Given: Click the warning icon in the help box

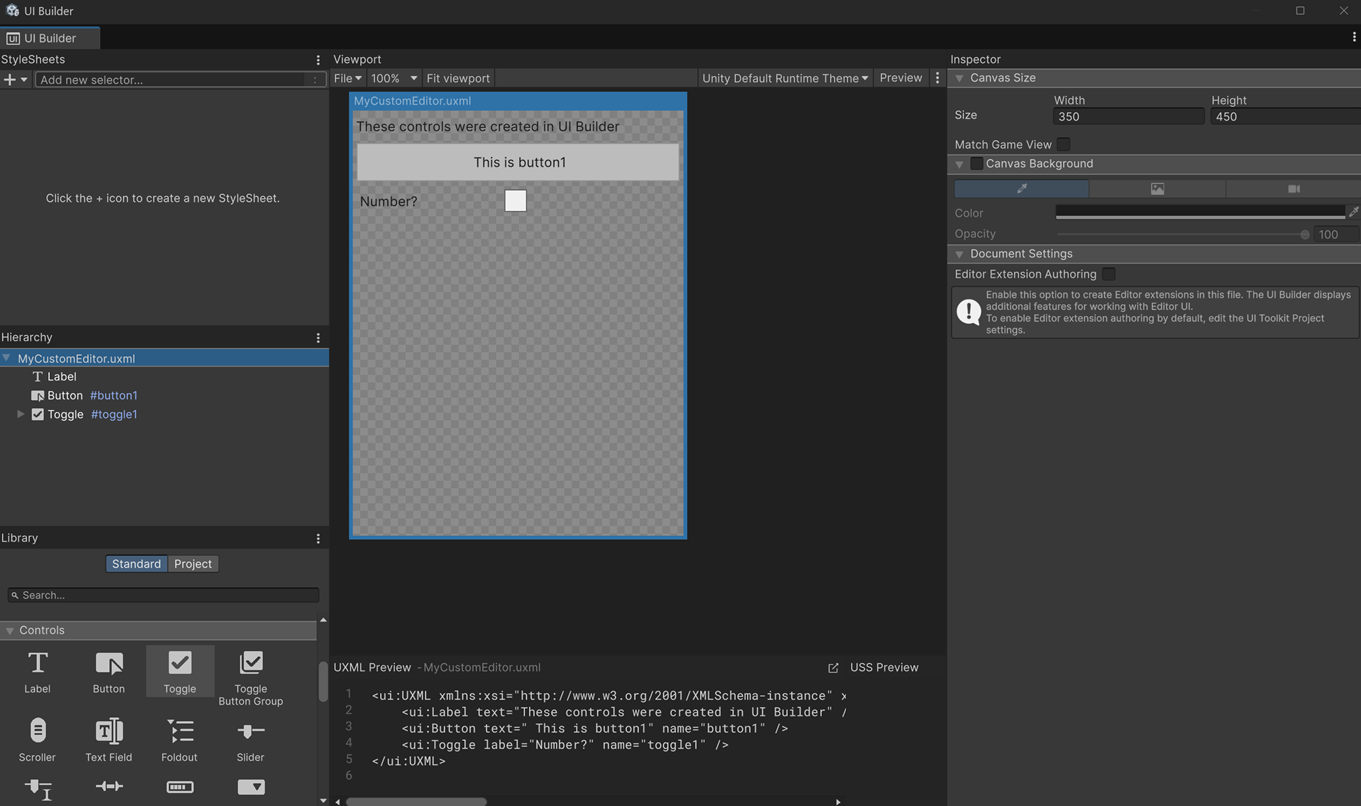Looking at the screenshot, I should click(x=968, y=312).
